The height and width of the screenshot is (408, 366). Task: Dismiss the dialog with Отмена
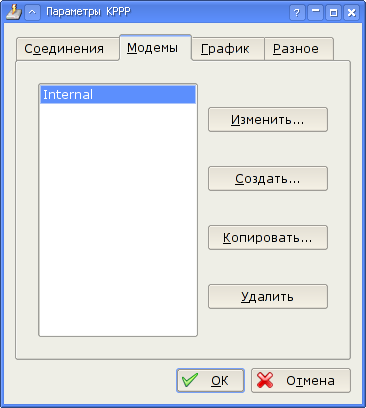(301, 380)
